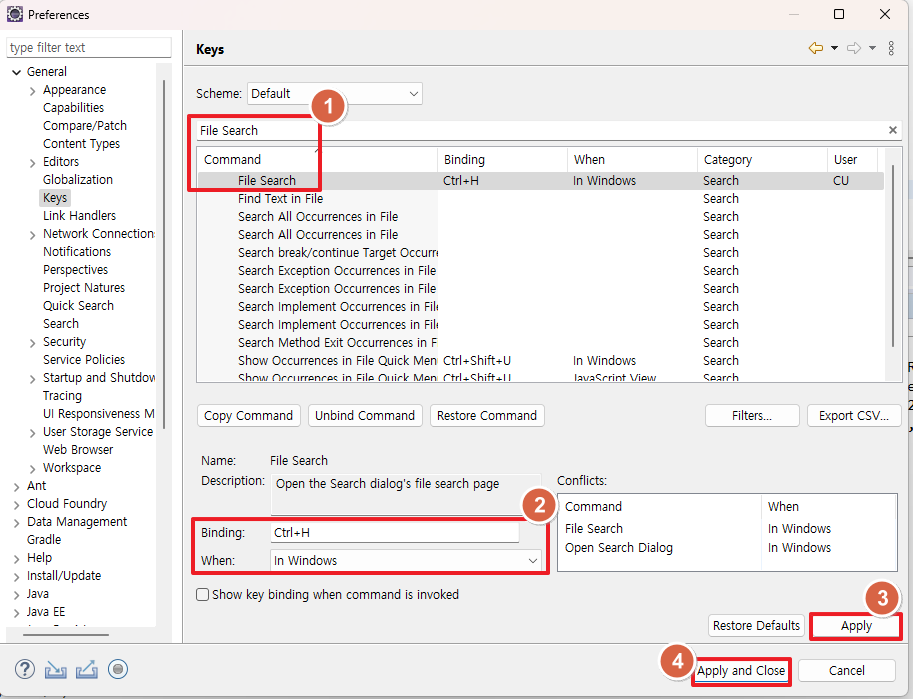This screenshot has width=913, height=699.
Task: Open the view menu (three dots) icon
Action: pyautogui.click(x=893, y=47)
